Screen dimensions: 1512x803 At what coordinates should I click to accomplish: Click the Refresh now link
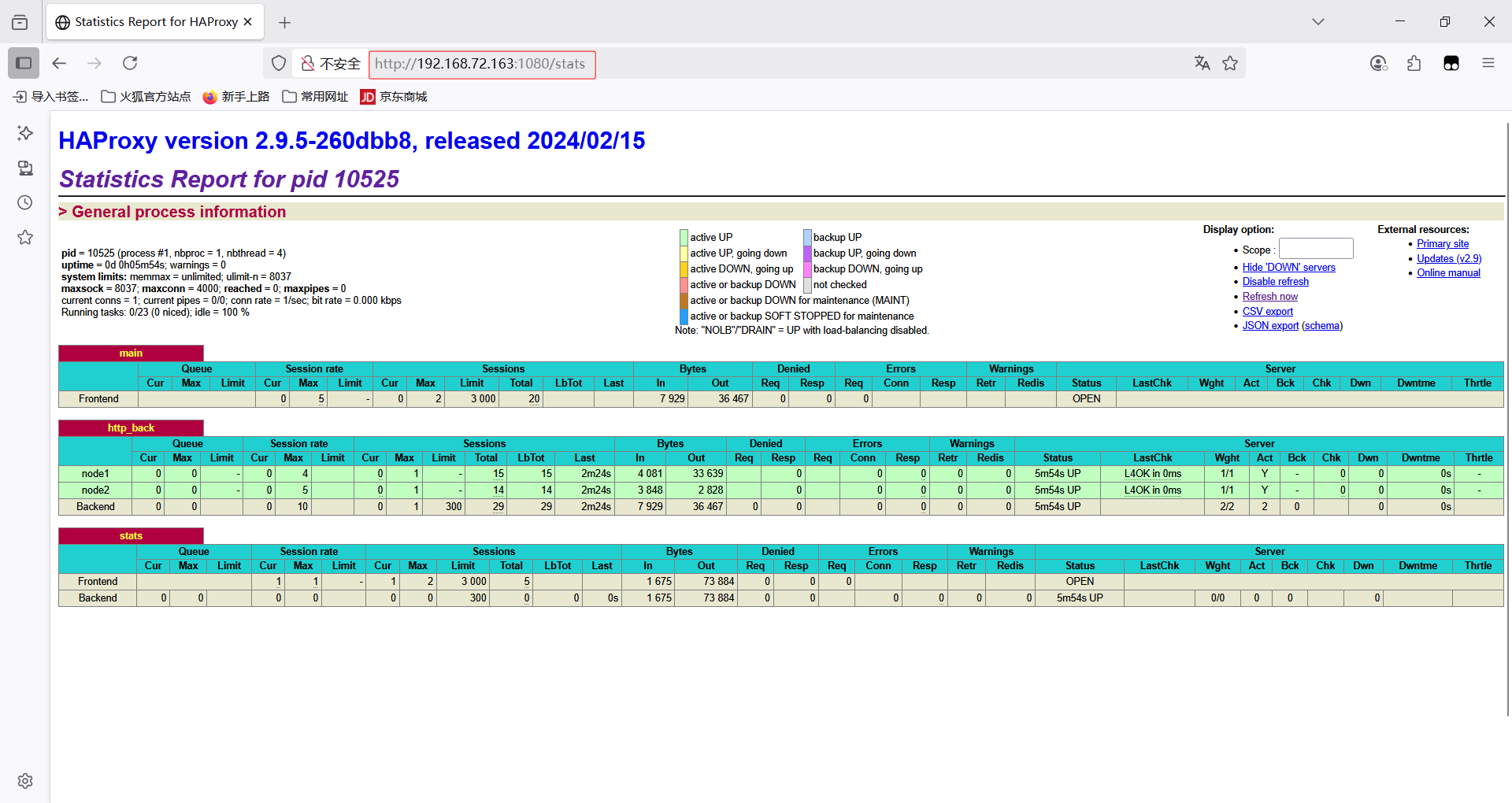pyautogui.click(x=1270, y=297)
